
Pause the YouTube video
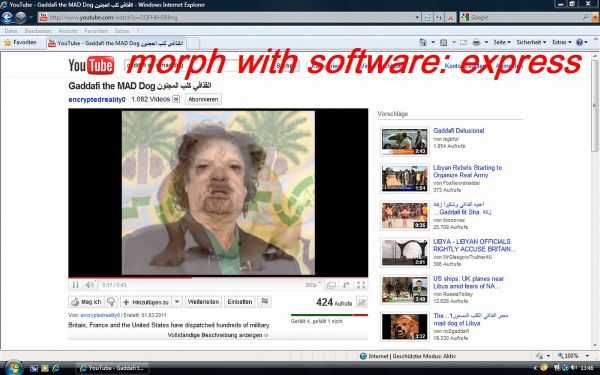(75, 285)
